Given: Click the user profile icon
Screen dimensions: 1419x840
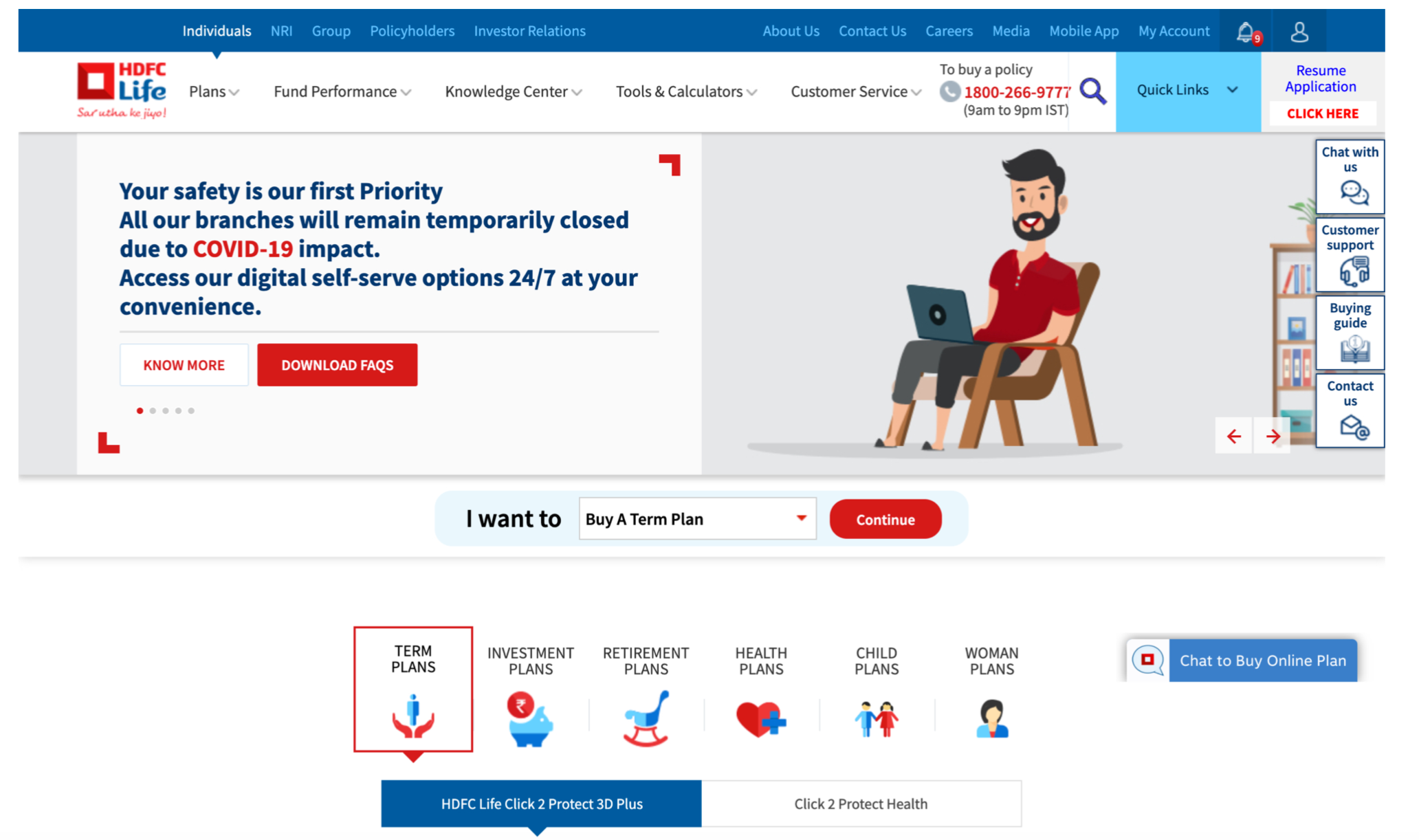Looking at the screenshot, I should pos(1299,32).
